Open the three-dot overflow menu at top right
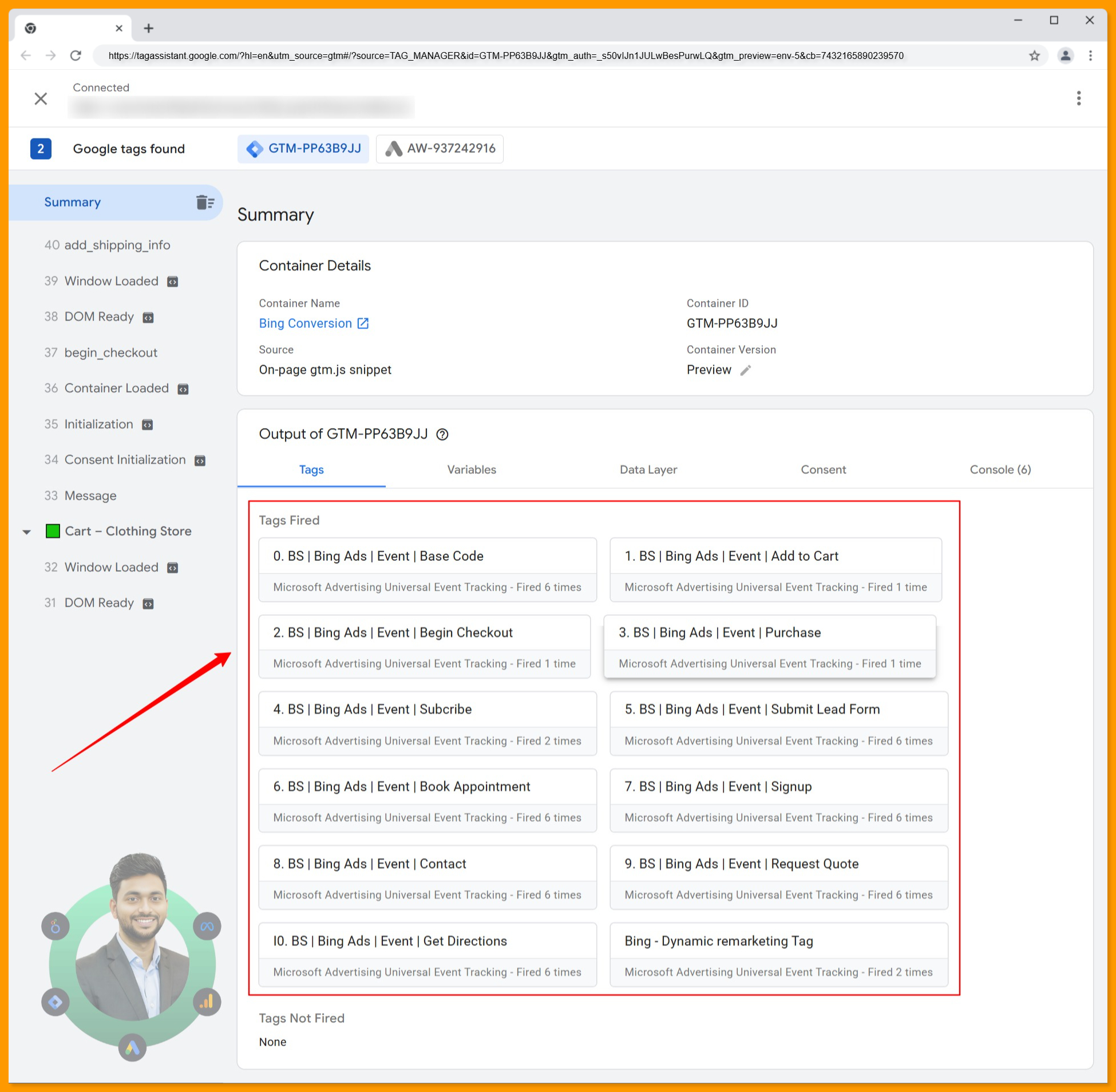The width and height of the screenshot is (1116, 1092). [x=1079, y=98]
